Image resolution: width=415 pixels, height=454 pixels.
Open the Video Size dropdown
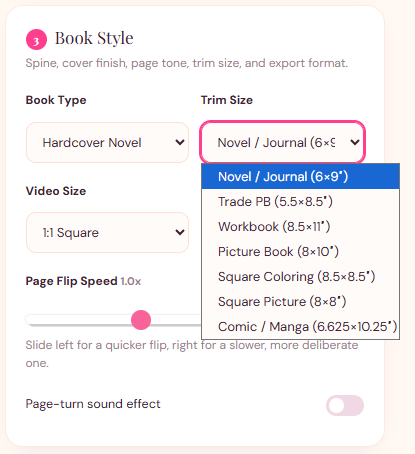point(107,232)
